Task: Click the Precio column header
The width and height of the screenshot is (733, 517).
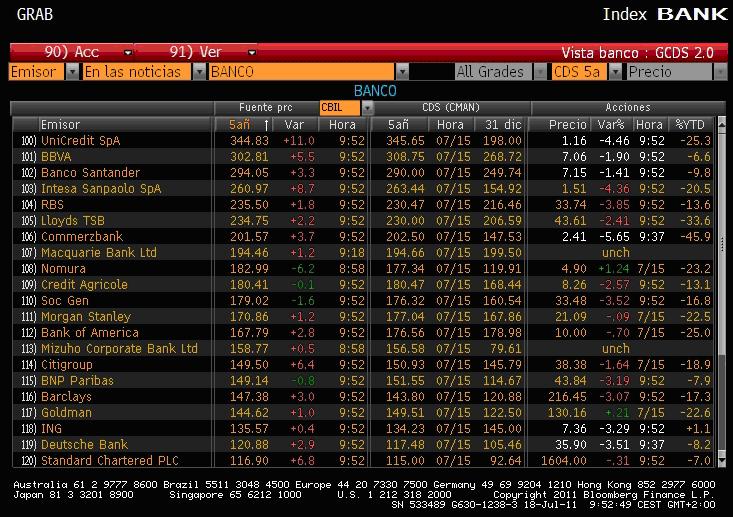Action: point(560,125)
